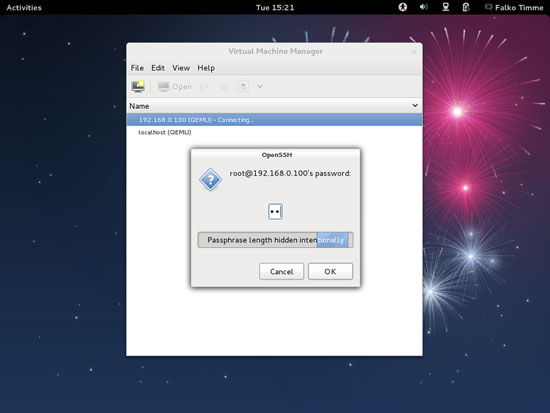
Task: Click the Cancel button in OpenSSH dialog
Action: [x=281, y=272]
